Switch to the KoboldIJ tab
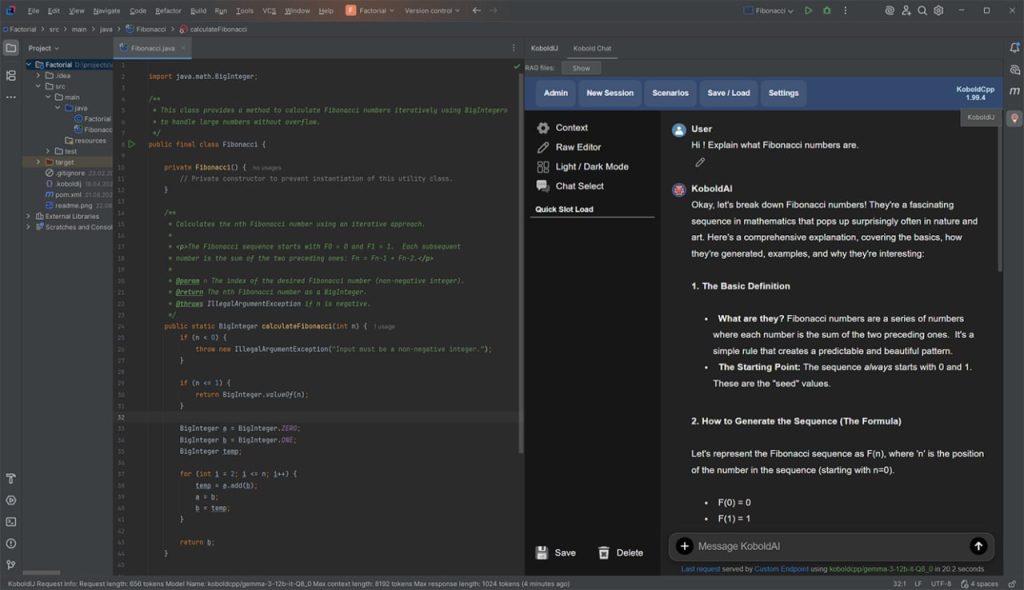This screenshot has width=1024, height=590. coord(544,48)
